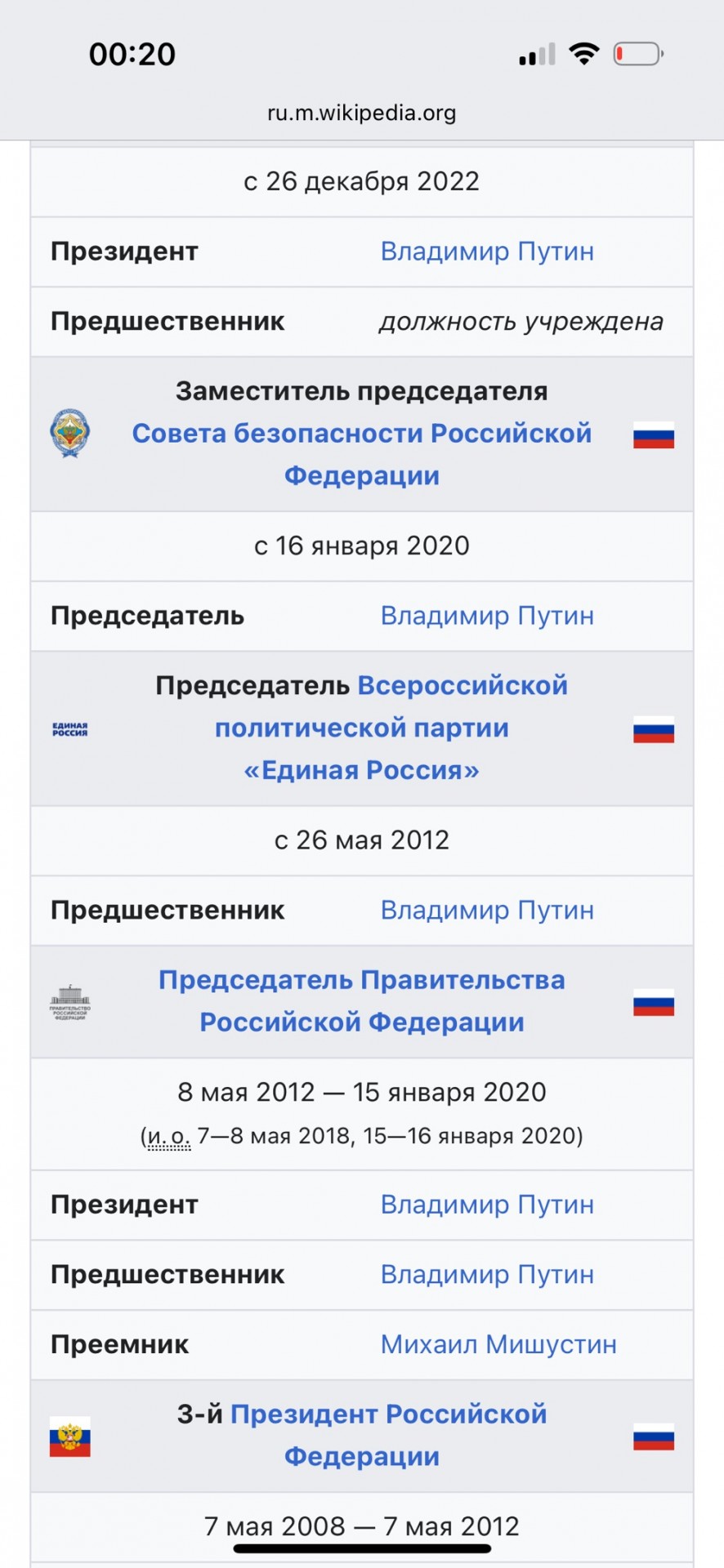Open Михаил Мишустин successor link
This screenshot has height=1568, width=724.
pos(498,1345)
